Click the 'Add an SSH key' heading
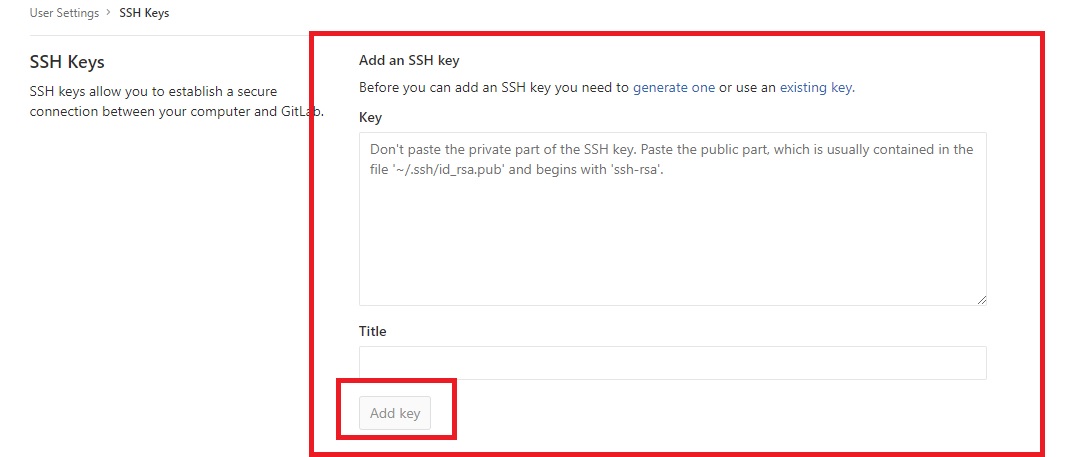 (x=409, y=61)
